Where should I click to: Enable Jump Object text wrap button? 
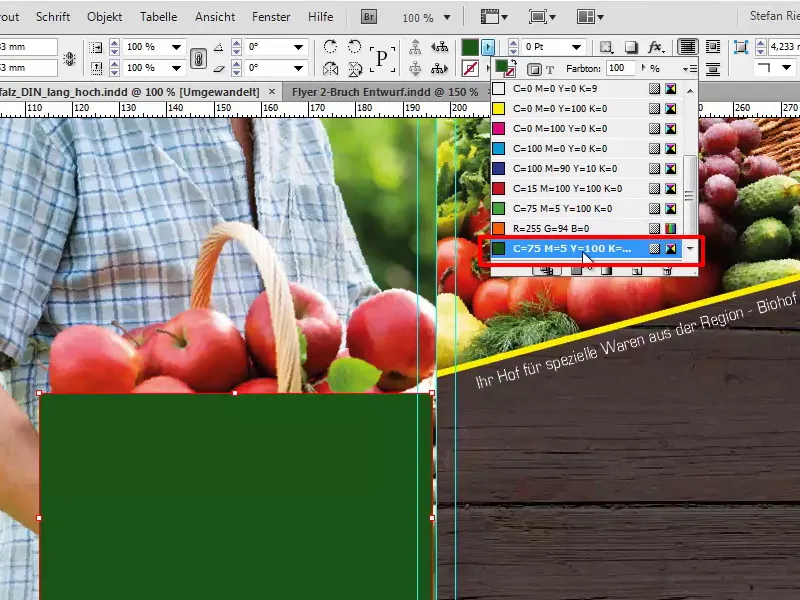pos(713,68)
